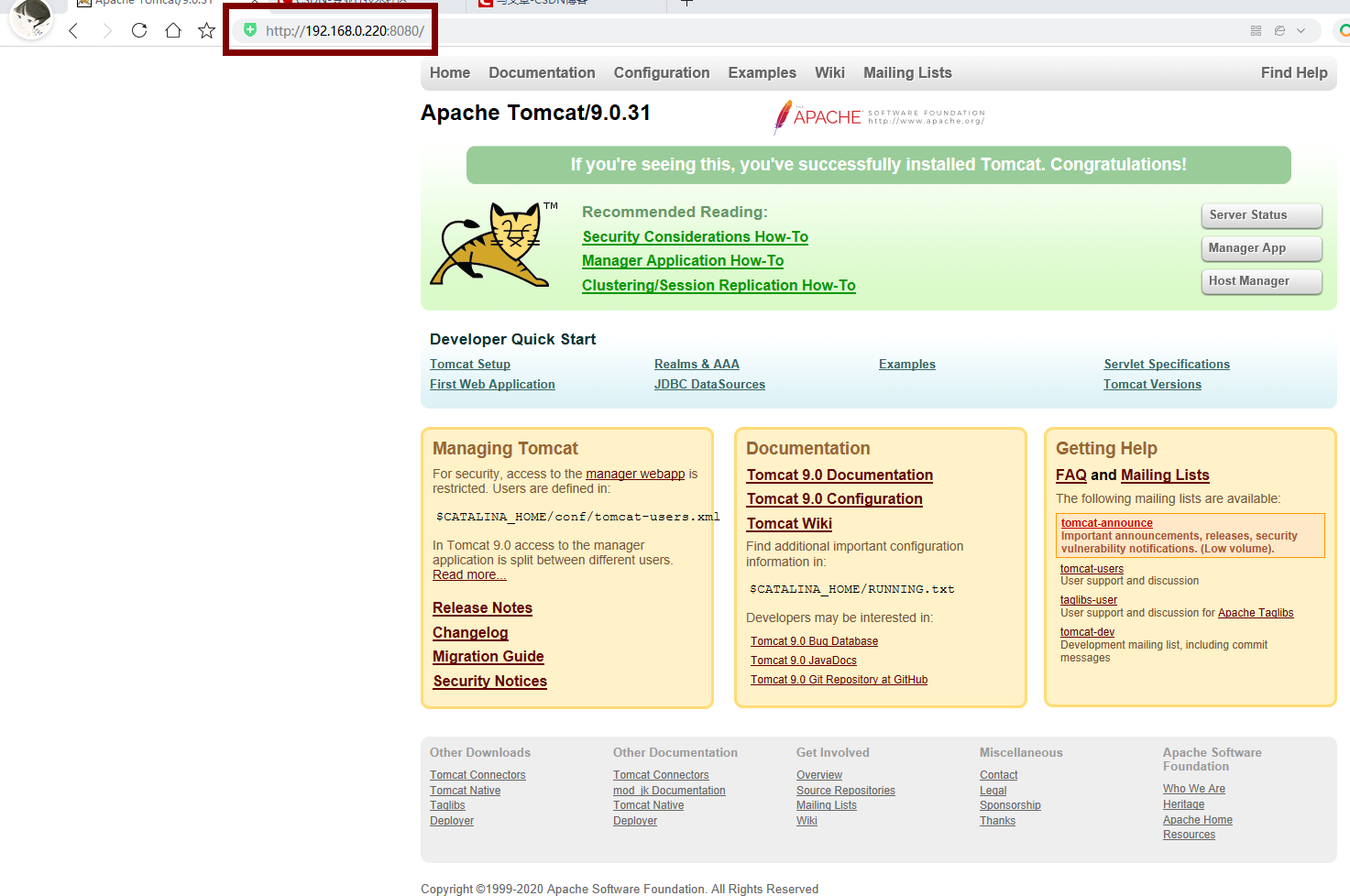Open the tomcat-users mailing list link
The height and width of the screenshot is (896, 1350).
[x=1092, y=569]
